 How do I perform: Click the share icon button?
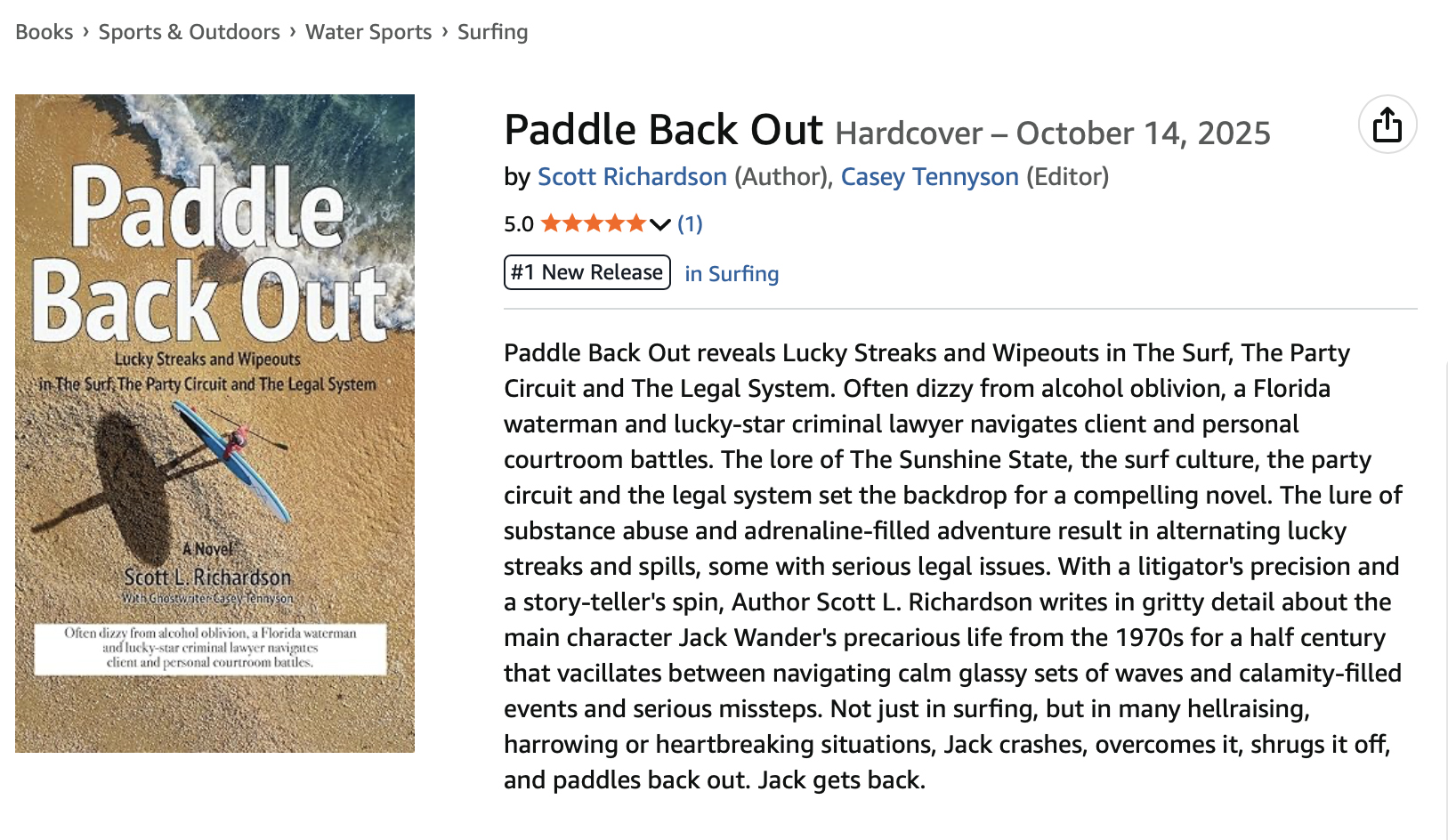pyautogui.click(x=1387, y=125)
